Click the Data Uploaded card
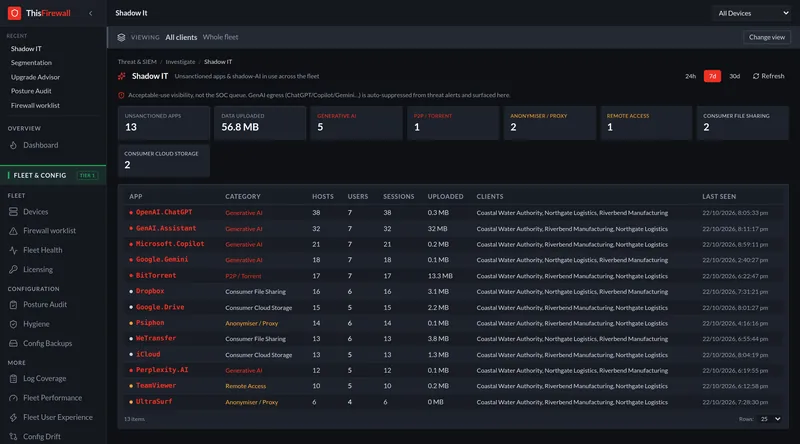 (x=260, y=123)
